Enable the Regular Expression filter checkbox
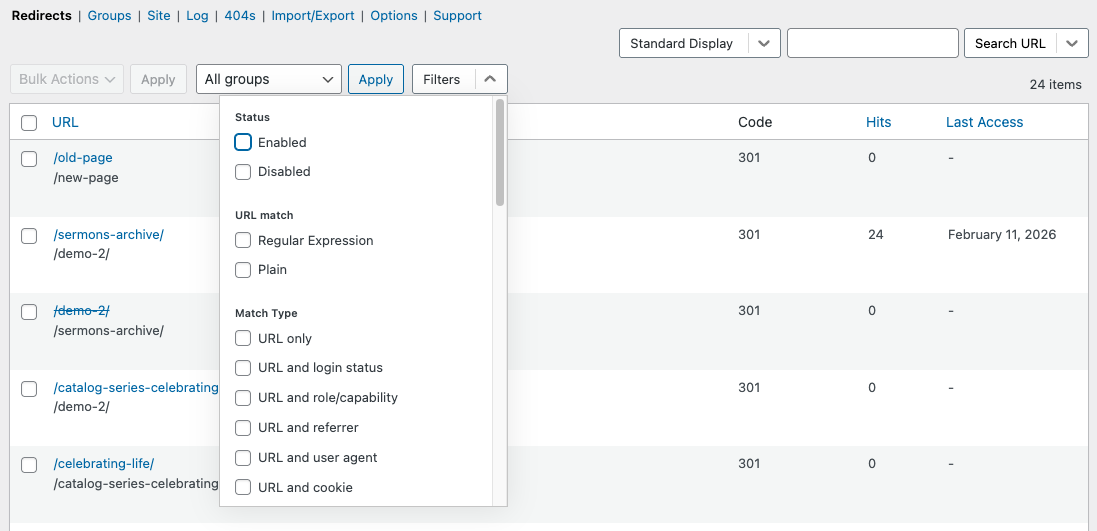The width and height of the screenshot is (1097, 531). (x=243, y=241)
